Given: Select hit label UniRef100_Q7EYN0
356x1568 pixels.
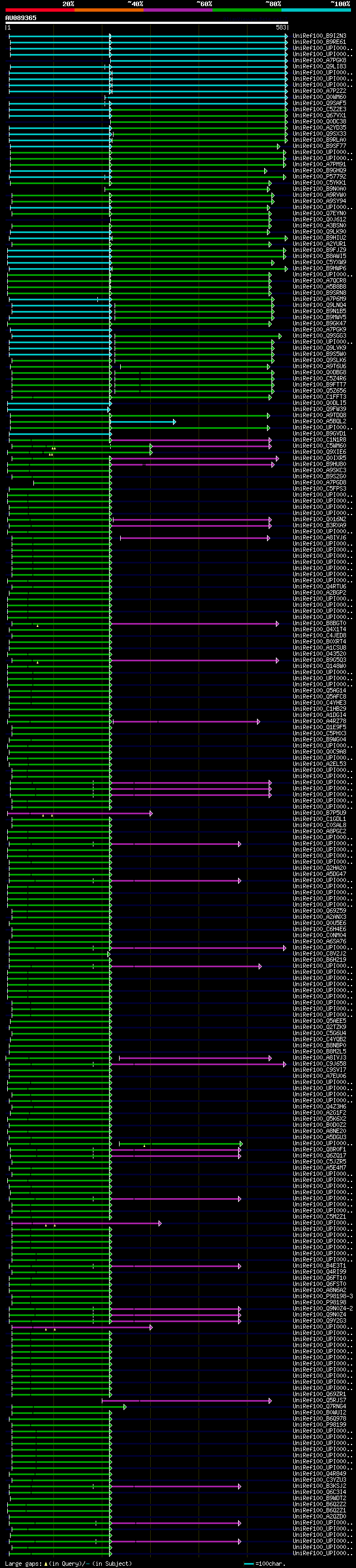Looking at the screenshot, I should point(319,214).
